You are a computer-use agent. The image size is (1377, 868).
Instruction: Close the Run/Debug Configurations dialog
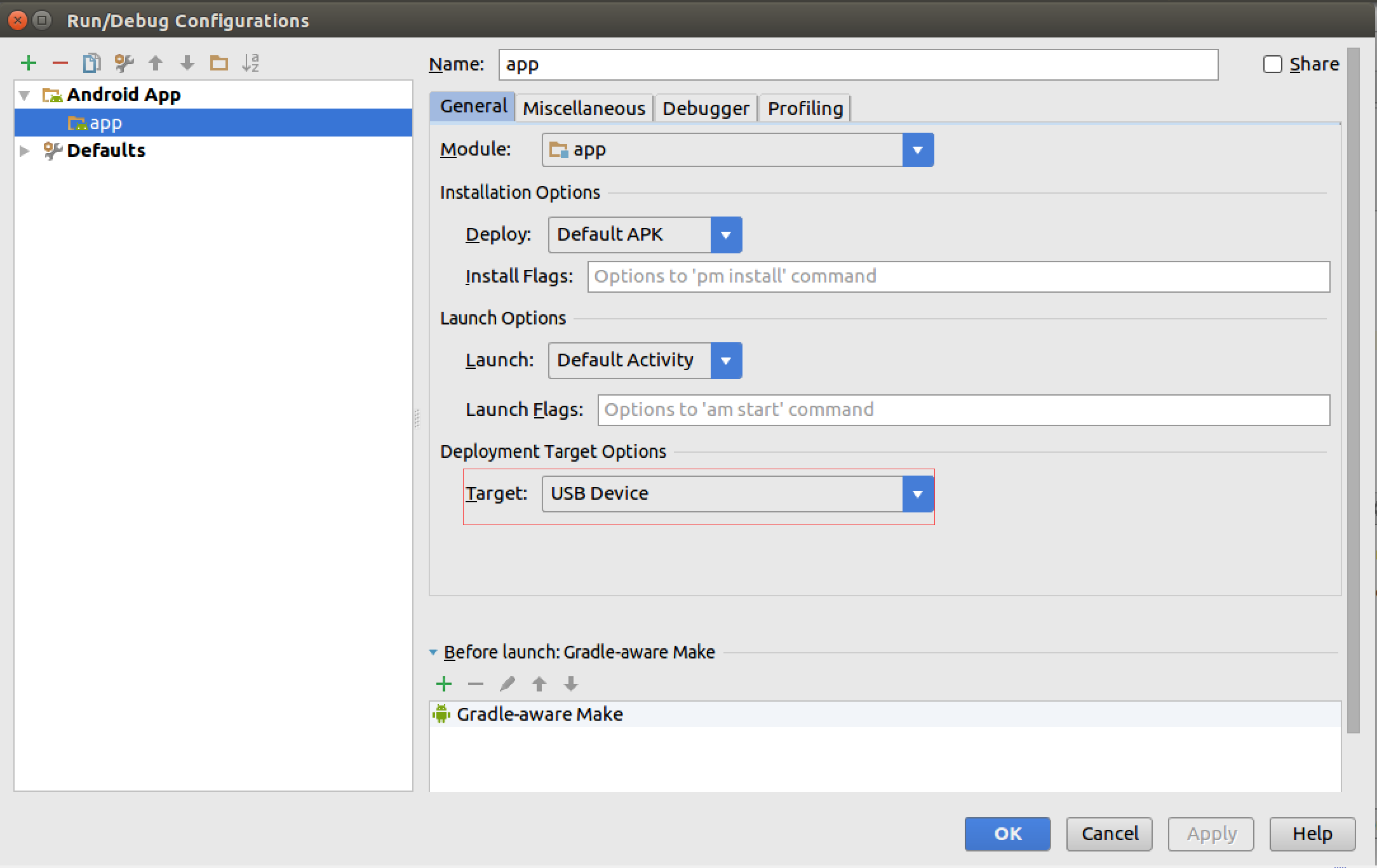point(18,20)
